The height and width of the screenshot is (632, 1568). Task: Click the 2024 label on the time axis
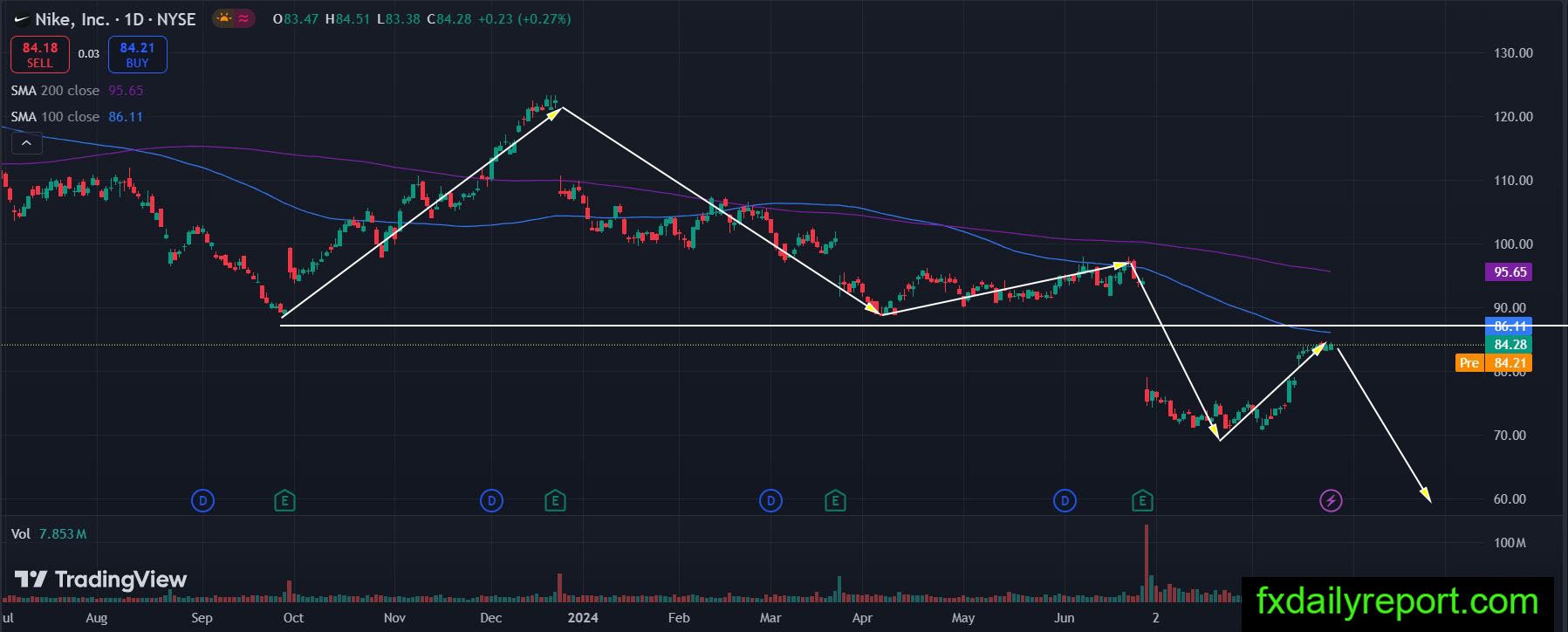583,618
